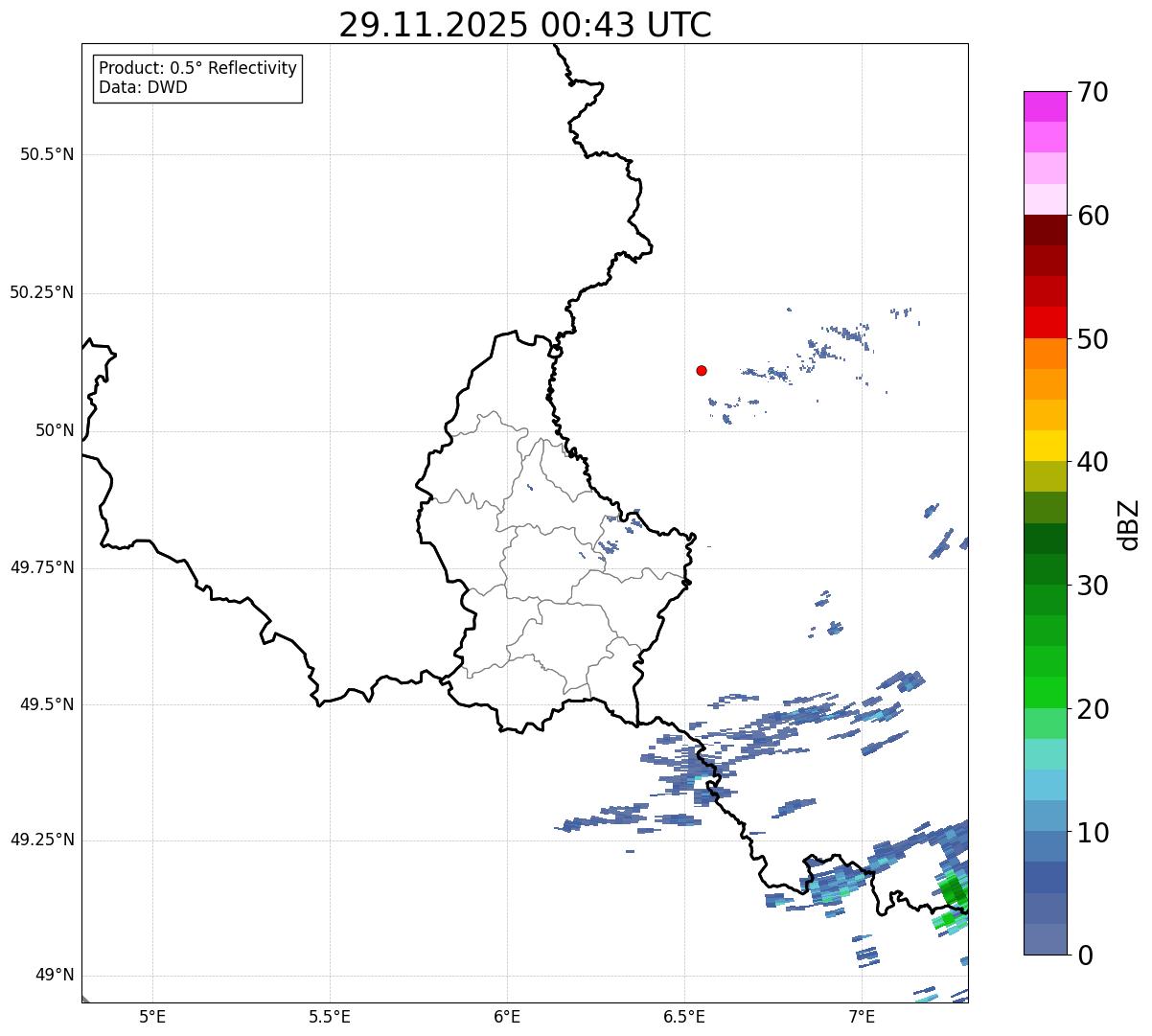Viewport: 1152px width, 1036px height.
Task: Click the longitude label 7°E
Action: click(x=862, y=1016)
